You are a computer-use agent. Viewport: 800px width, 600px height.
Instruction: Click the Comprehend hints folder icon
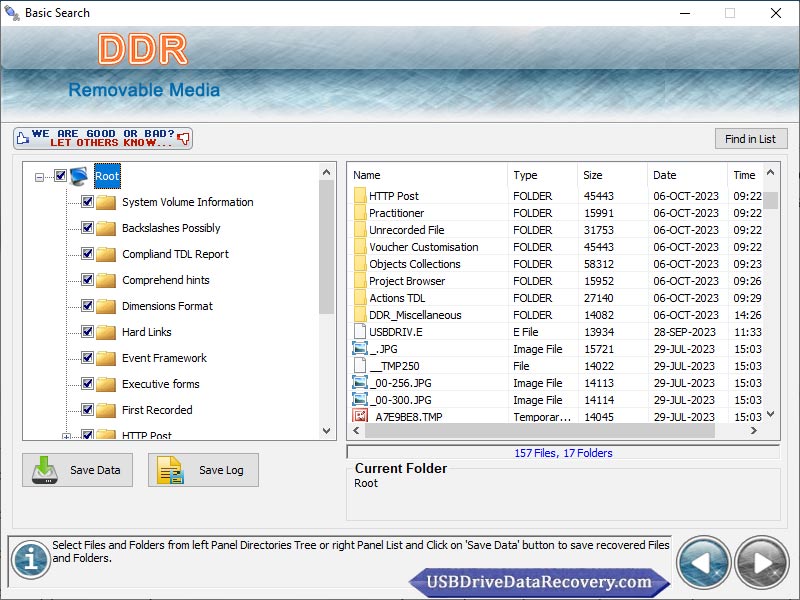coord(106,280)
